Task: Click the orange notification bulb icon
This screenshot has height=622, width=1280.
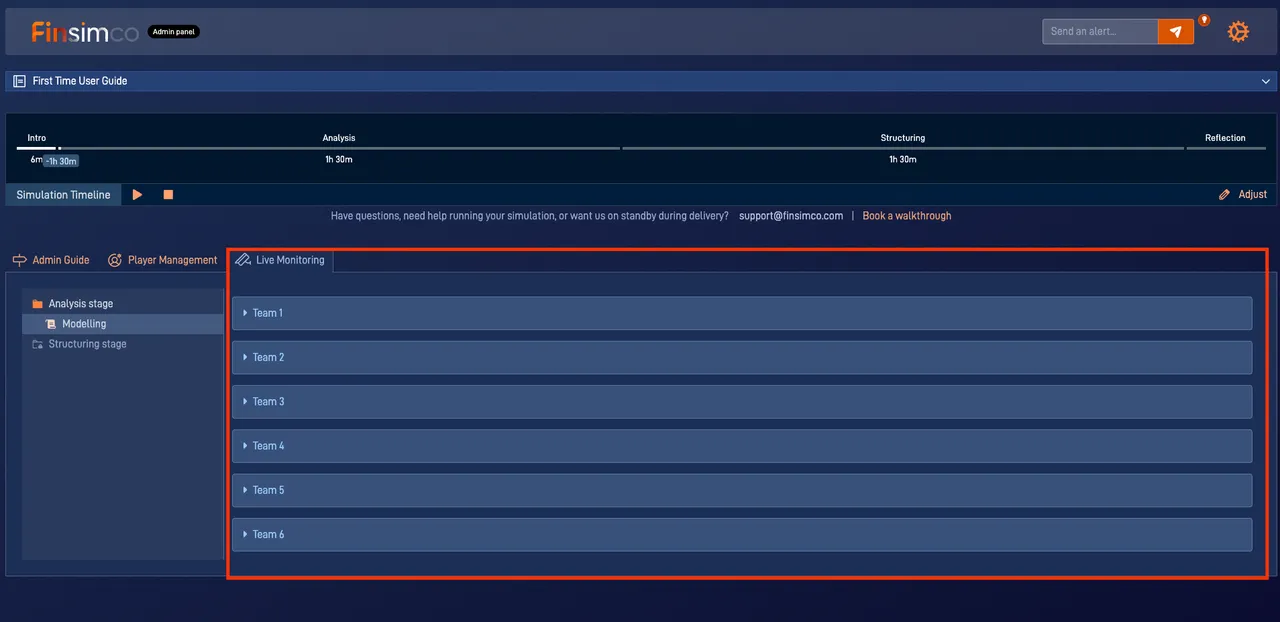Action: (x=1204, y=20)
